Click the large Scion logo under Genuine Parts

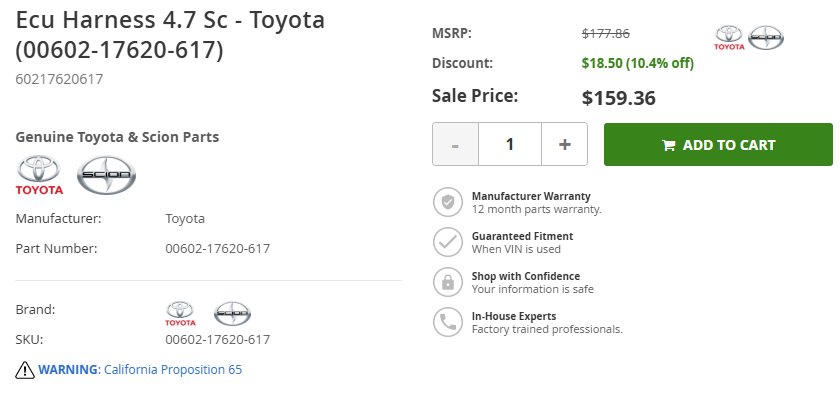(x=106, y=175)
